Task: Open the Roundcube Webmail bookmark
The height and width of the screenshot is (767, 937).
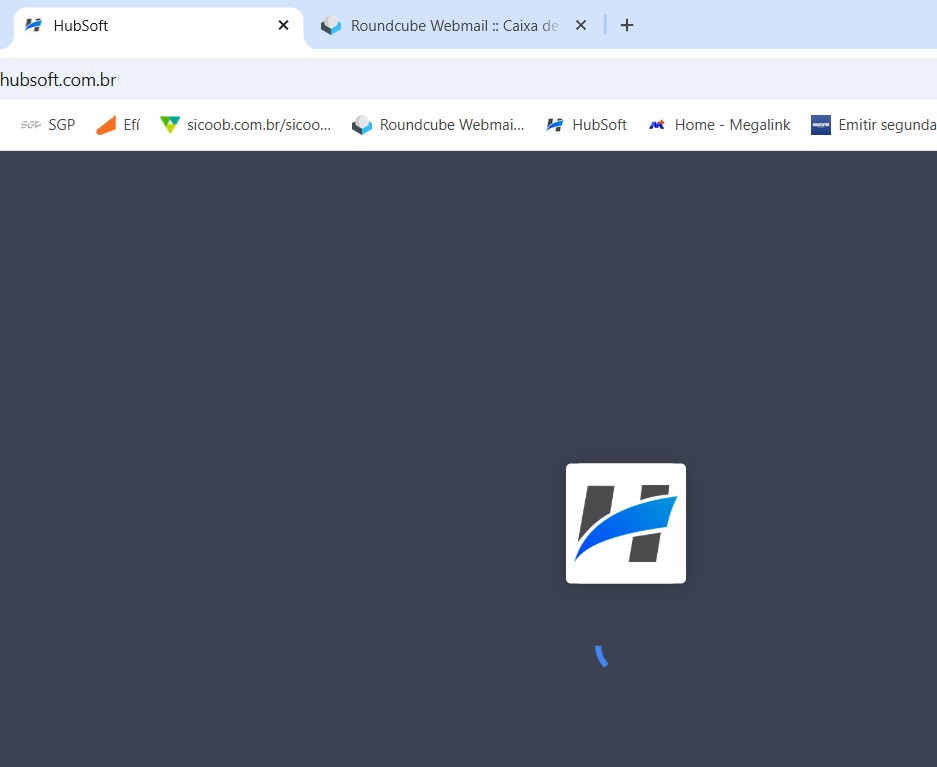Action: (x=438, y=125)
